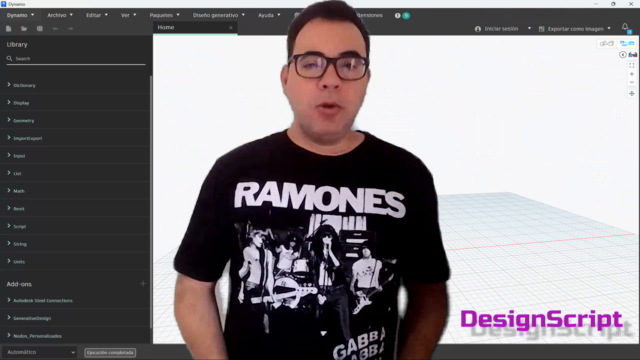
Task: Close the Home tab
Action: point(231,28)
